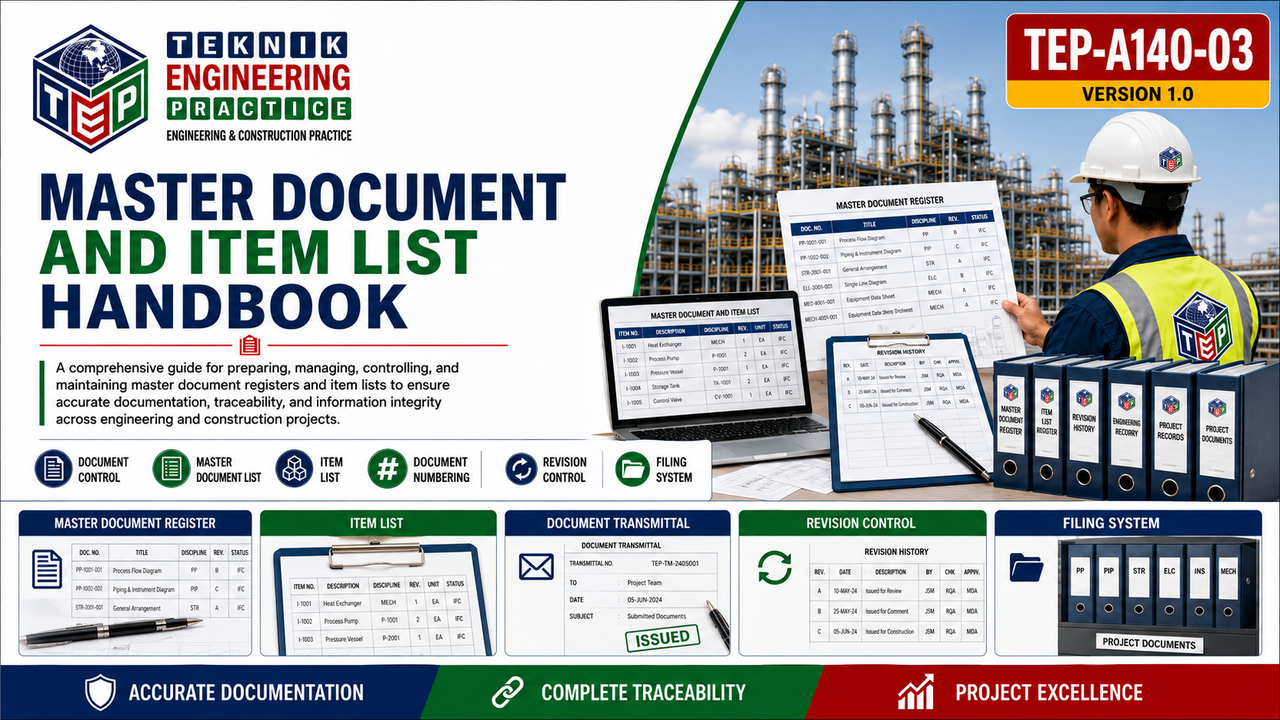Click the PROJECT DOCUMENTS shelf label
Image resolution: width=1280 pixels, height=720 pixels.
coord(1149,643)
